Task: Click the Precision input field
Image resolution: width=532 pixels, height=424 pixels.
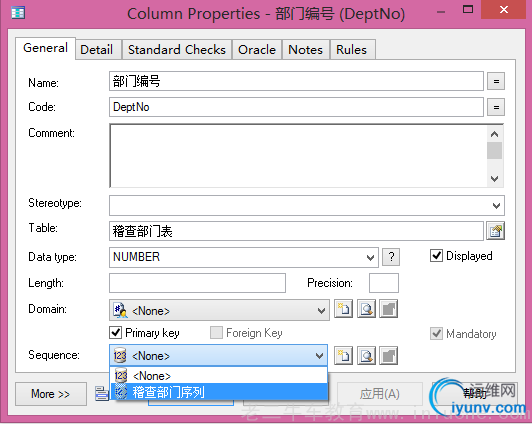Action: click(384, 283)
